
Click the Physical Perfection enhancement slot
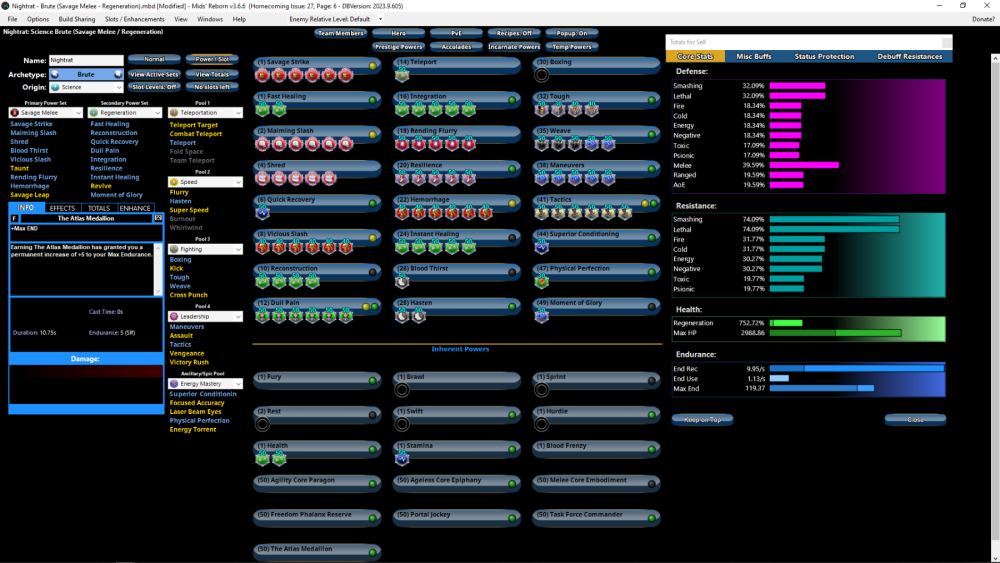click(x=542, y=281)
